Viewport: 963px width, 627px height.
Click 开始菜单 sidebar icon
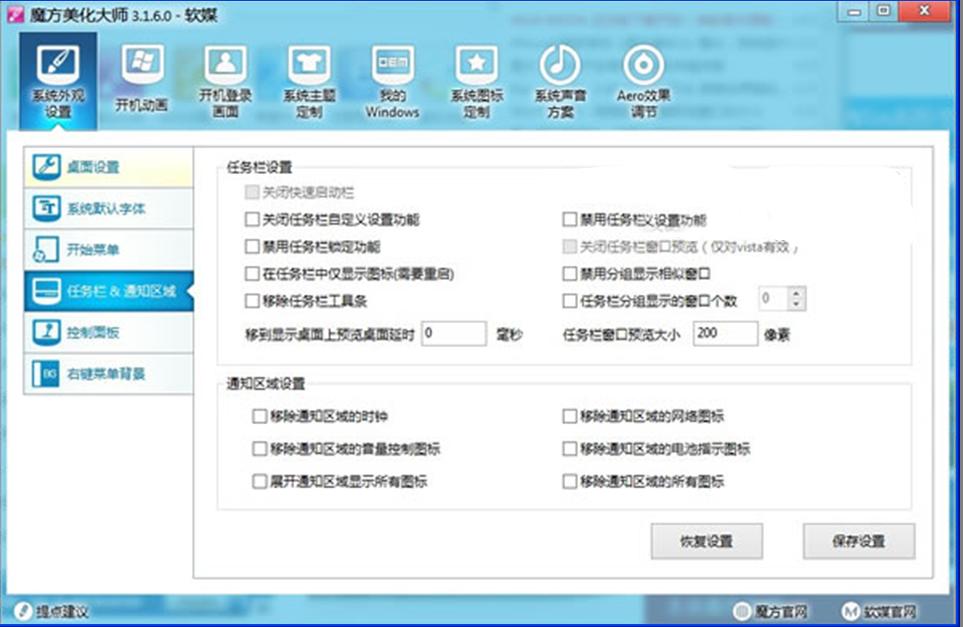47,249
